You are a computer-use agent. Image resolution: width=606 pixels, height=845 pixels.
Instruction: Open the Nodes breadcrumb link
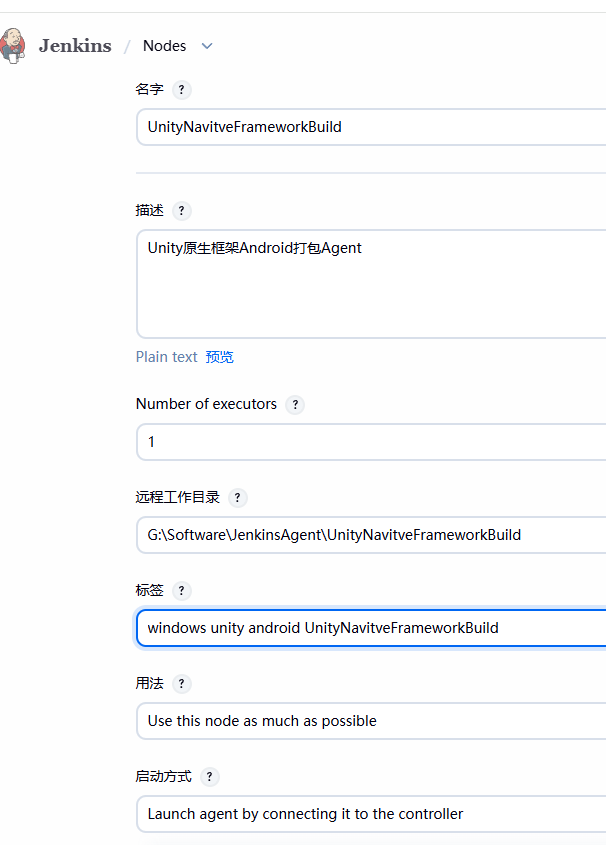pyautogui.click(x=164, y=46)
